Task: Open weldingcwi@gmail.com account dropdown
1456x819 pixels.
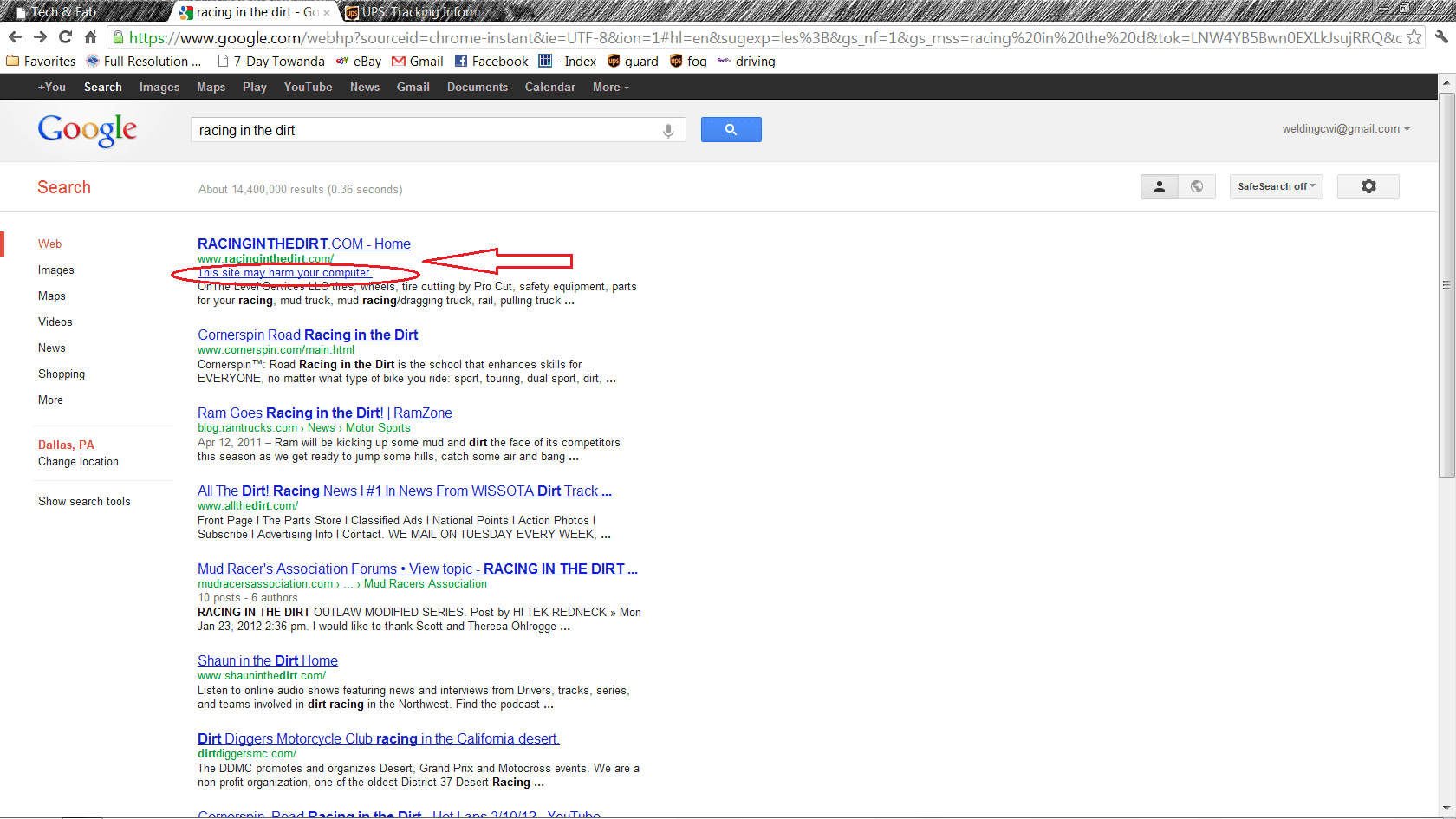Action: (1345, 129)
